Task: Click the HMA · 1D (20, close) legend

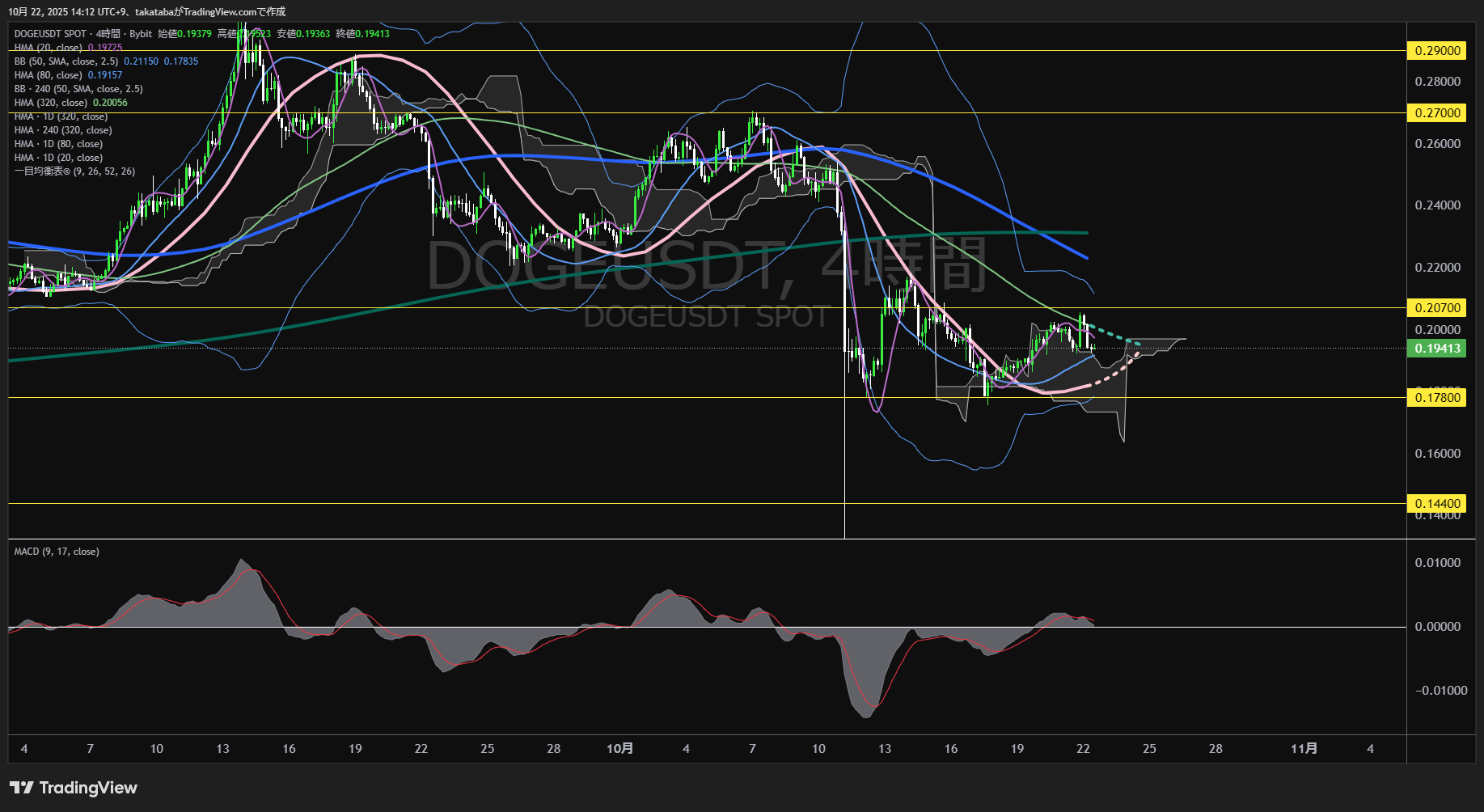Action: (58, 158)
